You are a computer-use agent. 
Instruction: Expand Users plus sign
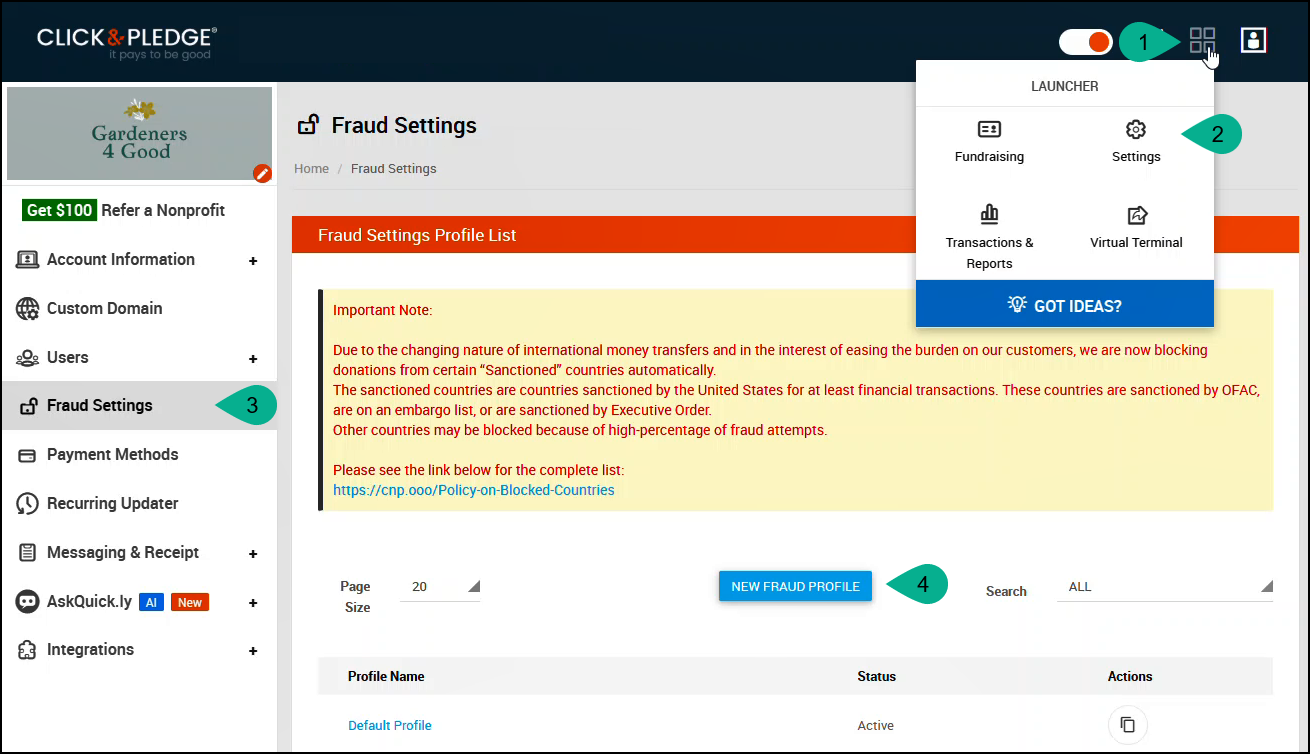point(253,359)
